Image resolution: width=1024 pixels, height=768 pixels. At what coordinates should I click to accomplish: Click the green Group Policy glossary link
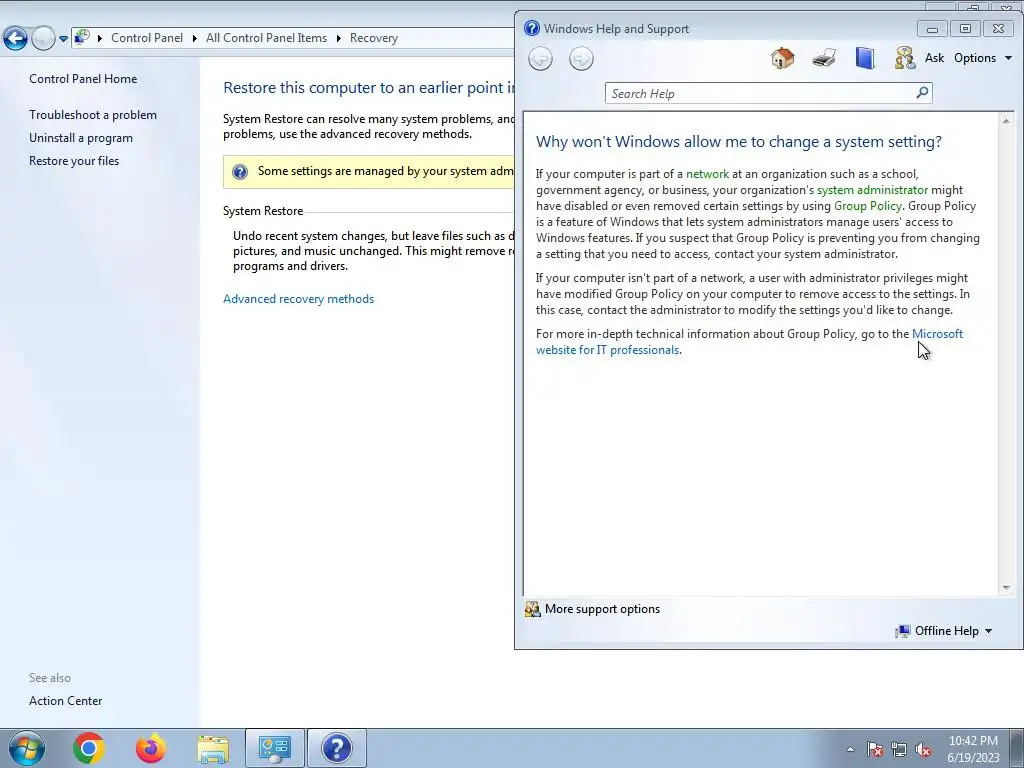[867, 206]
